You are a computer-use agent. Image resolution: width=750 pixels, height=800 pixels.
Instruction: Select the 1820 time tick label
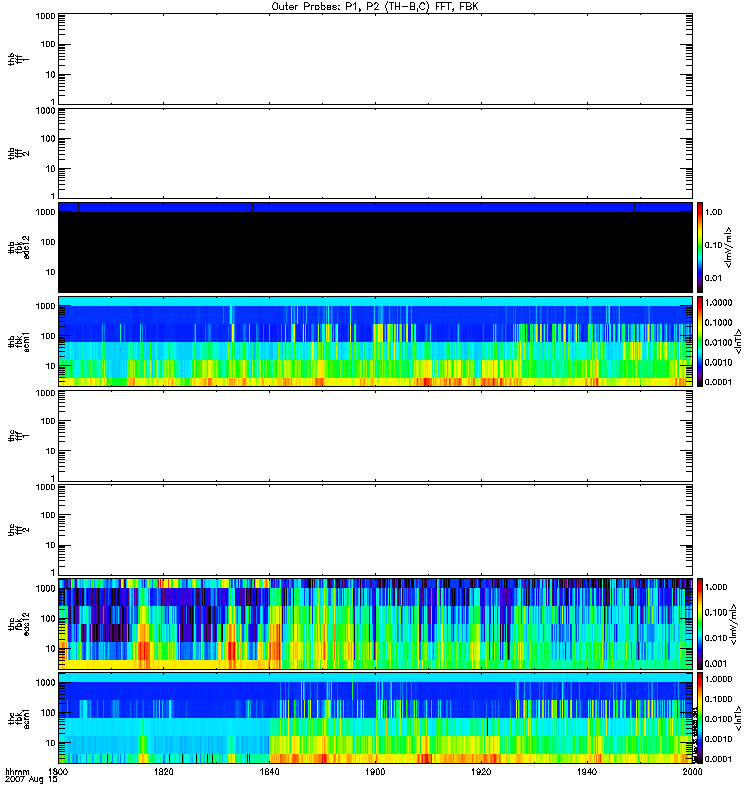click(165, 773)
